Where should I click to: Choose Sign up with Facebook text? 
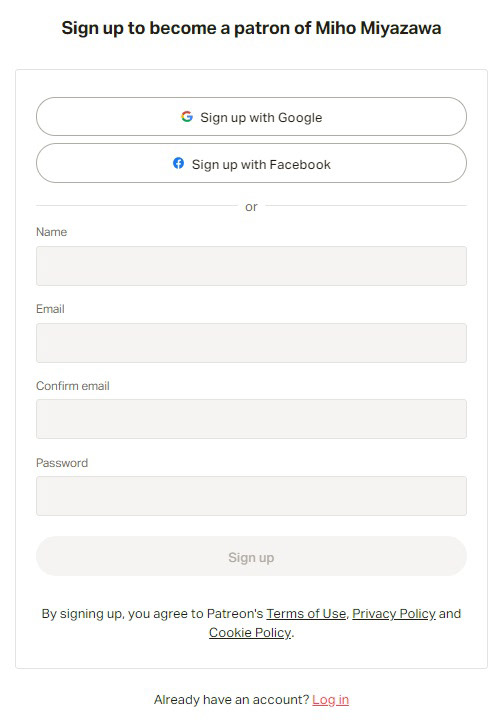pos(261,164)
